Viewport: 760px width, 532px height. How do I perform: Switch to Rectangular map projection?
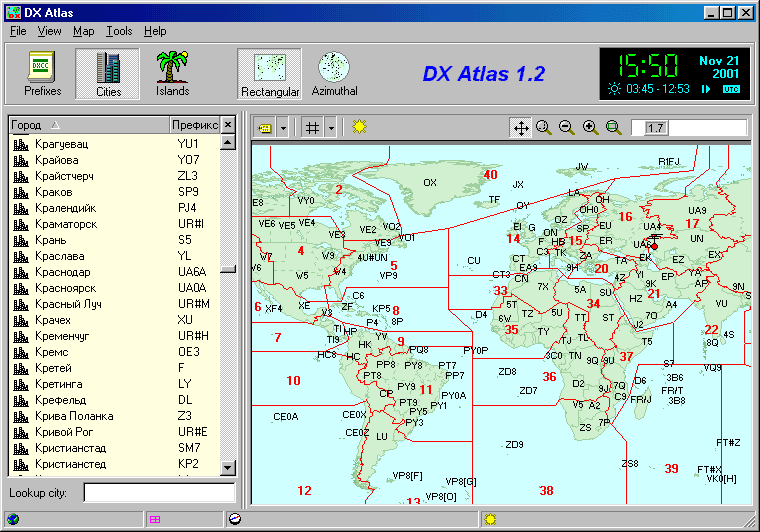click(x=269, y=74)
